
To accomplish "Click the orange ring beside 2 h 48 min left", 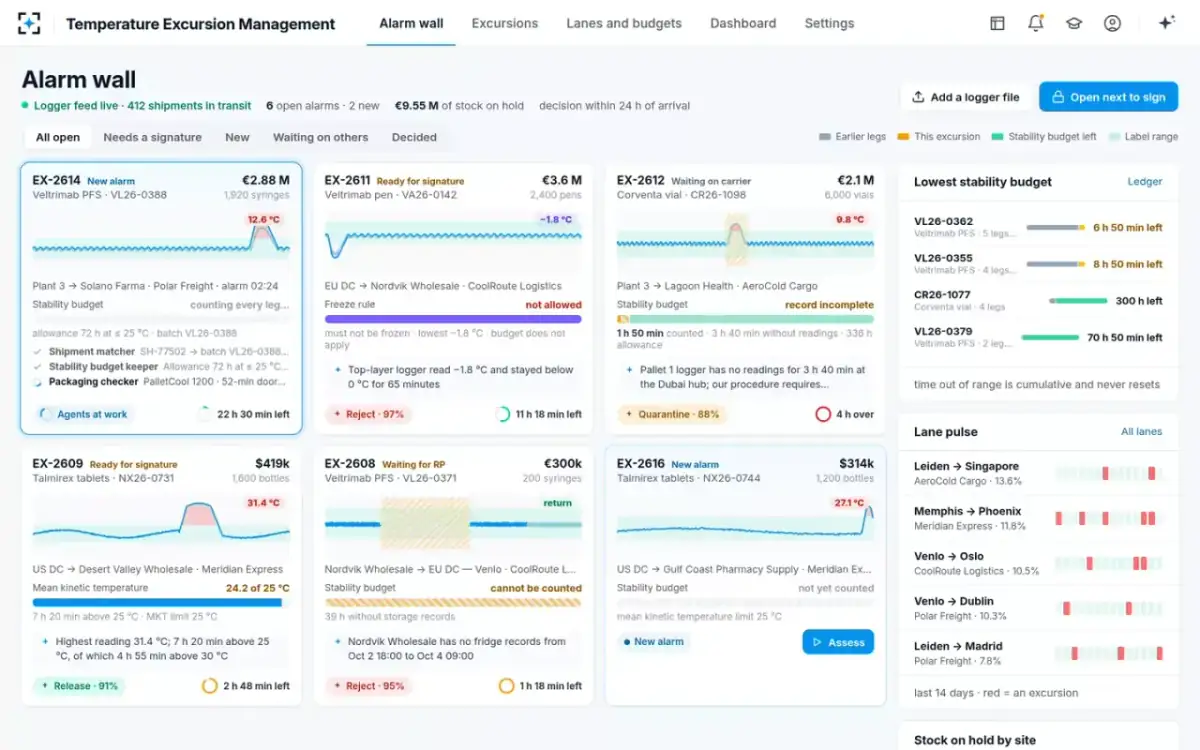I will pos(210,686).
